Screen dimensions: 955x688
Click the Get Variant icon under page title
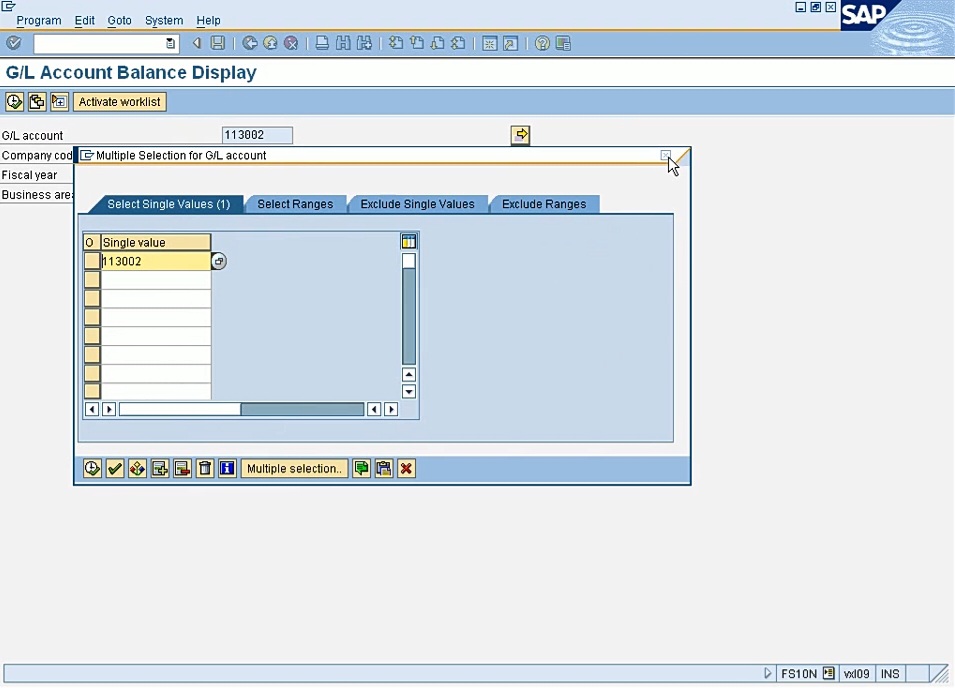point(37,102)
